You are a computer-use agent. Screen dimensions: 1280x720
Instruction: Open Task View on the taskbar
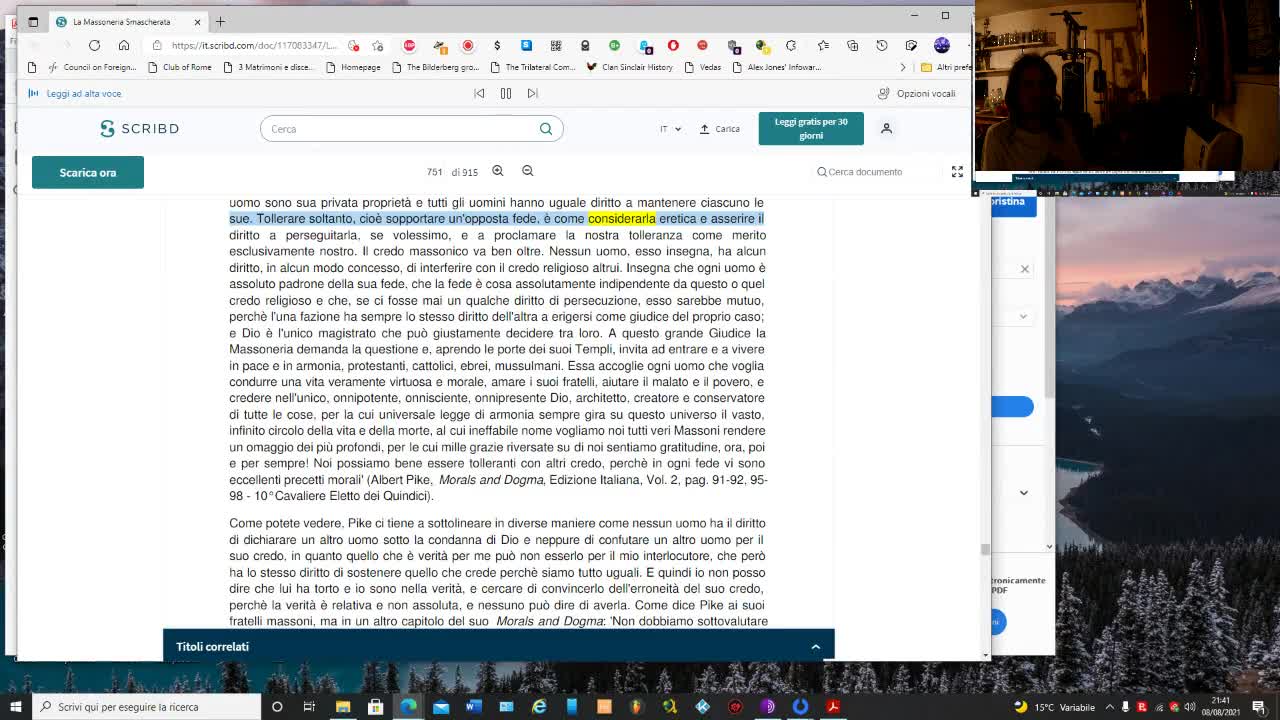(x=309, y=707)
